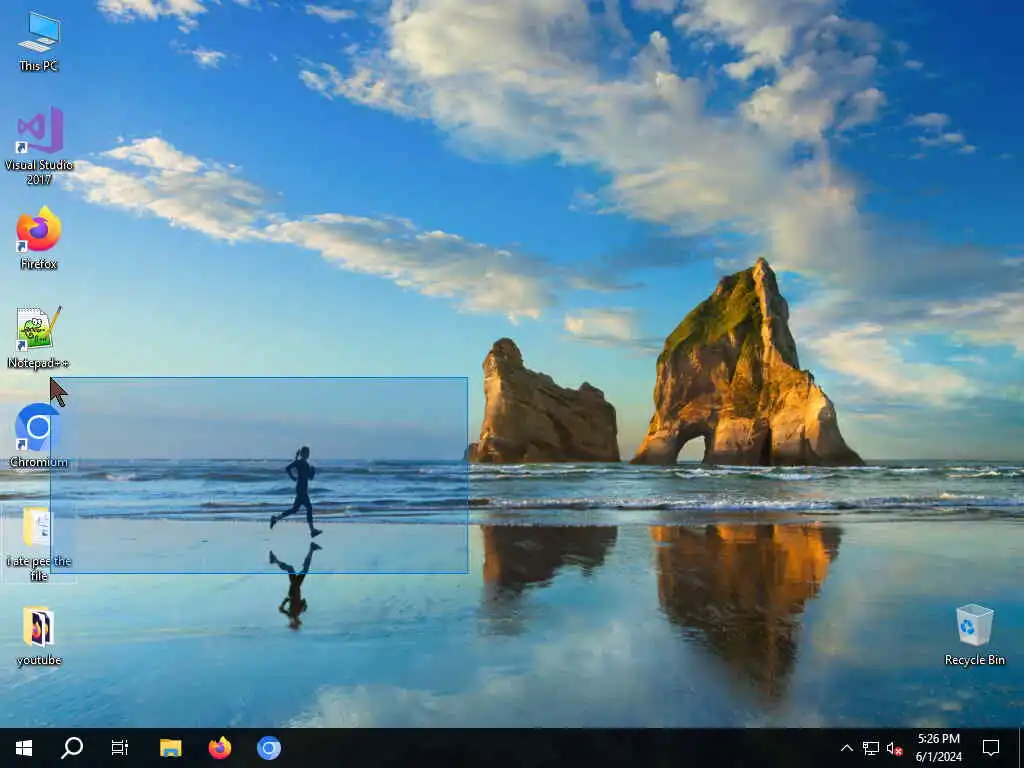Open the network status tray icon
Viewport: 1024px width, 768px height.
point(870,748)
